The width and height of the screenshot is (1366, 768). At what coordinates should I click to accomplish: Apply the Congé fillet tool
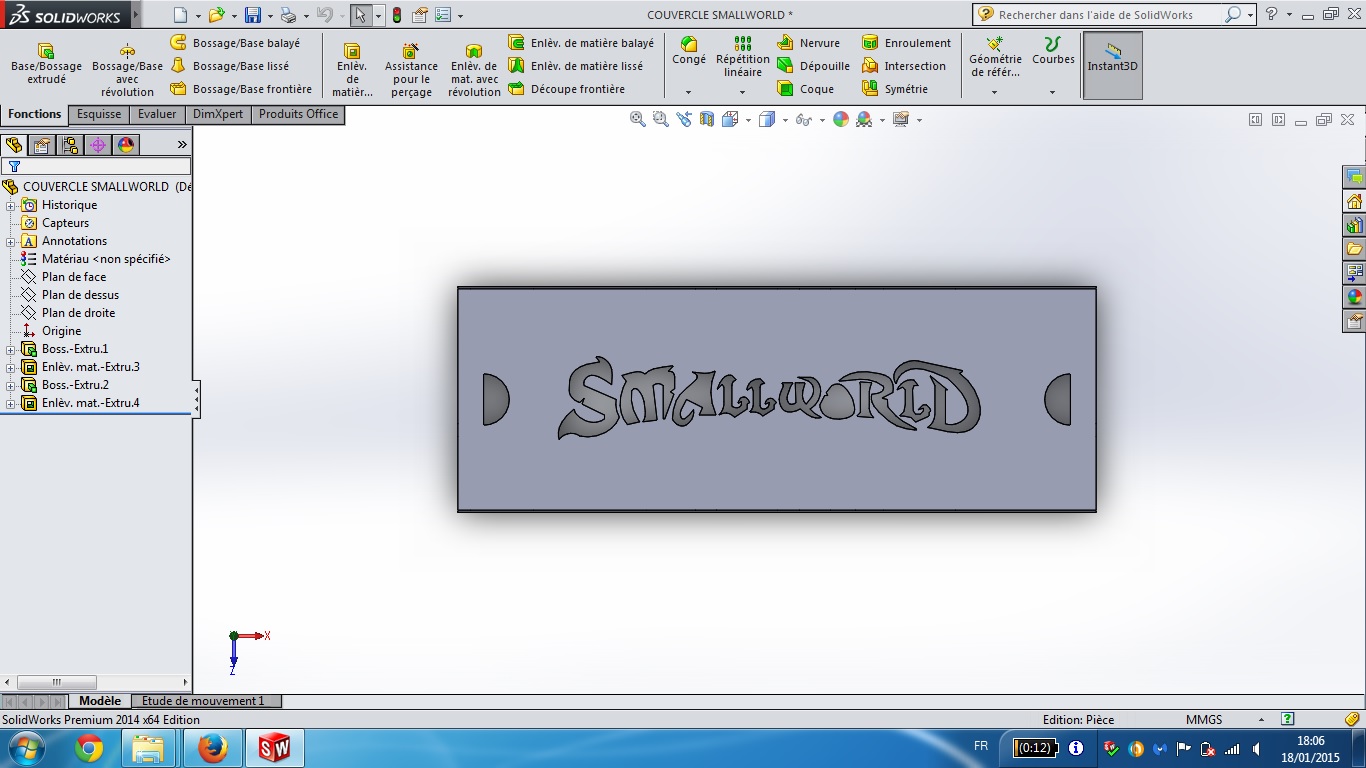pos(689,52)
